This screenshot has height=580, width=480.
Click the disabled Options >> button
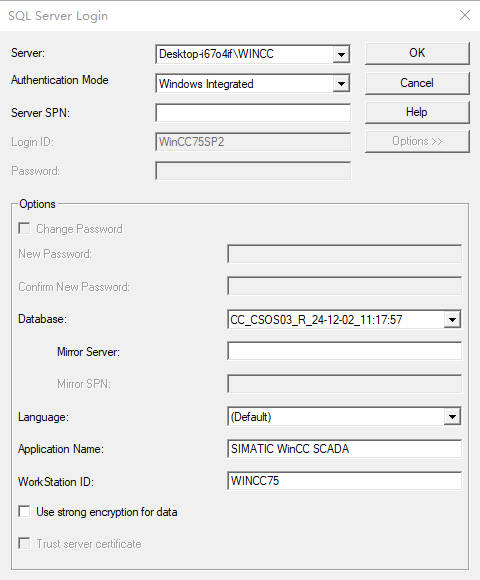click(x=417, y=141)
